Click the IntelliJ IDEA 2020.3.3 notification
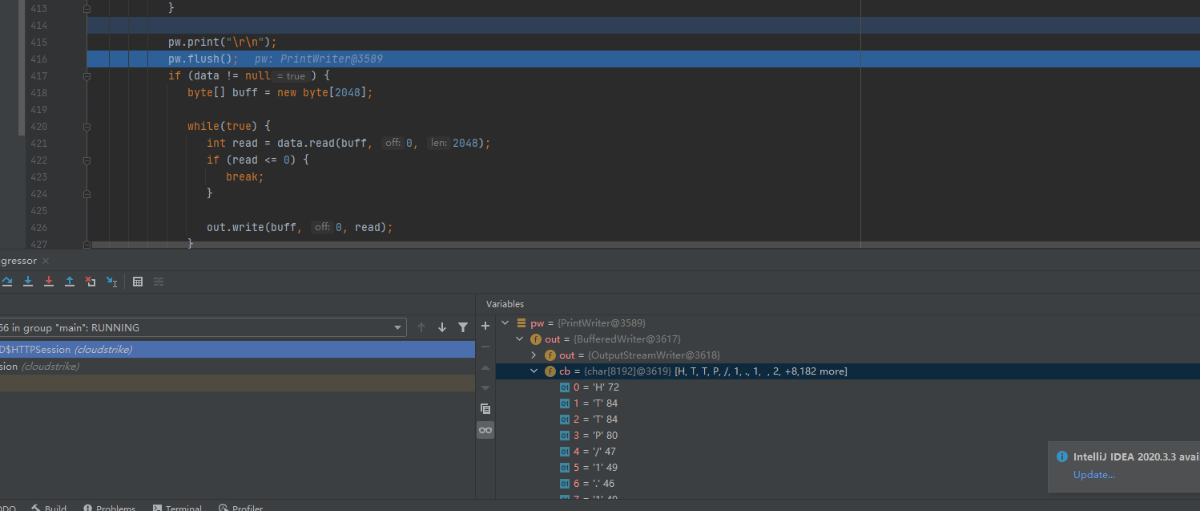 (1124, 466)
